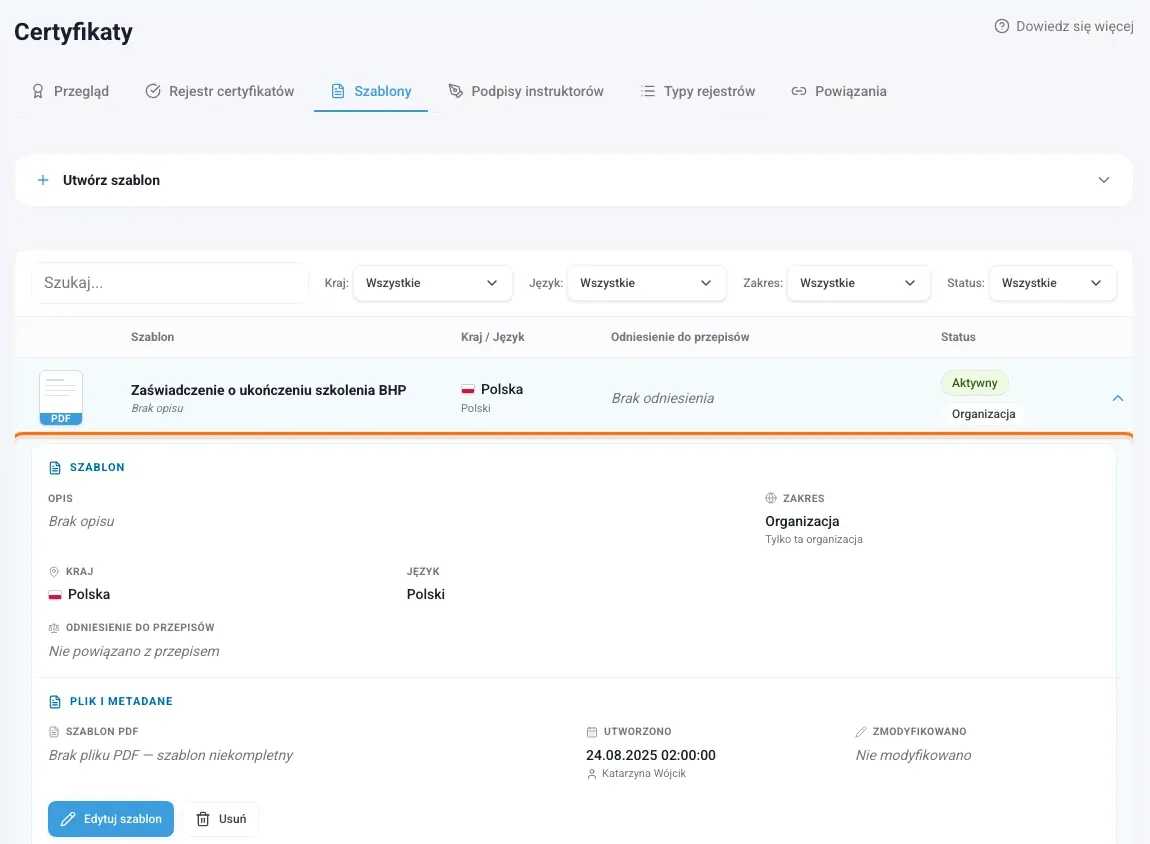Click the Brak pliku PDF incomplete template text
1150x844 pixels.
coord(171,755)
